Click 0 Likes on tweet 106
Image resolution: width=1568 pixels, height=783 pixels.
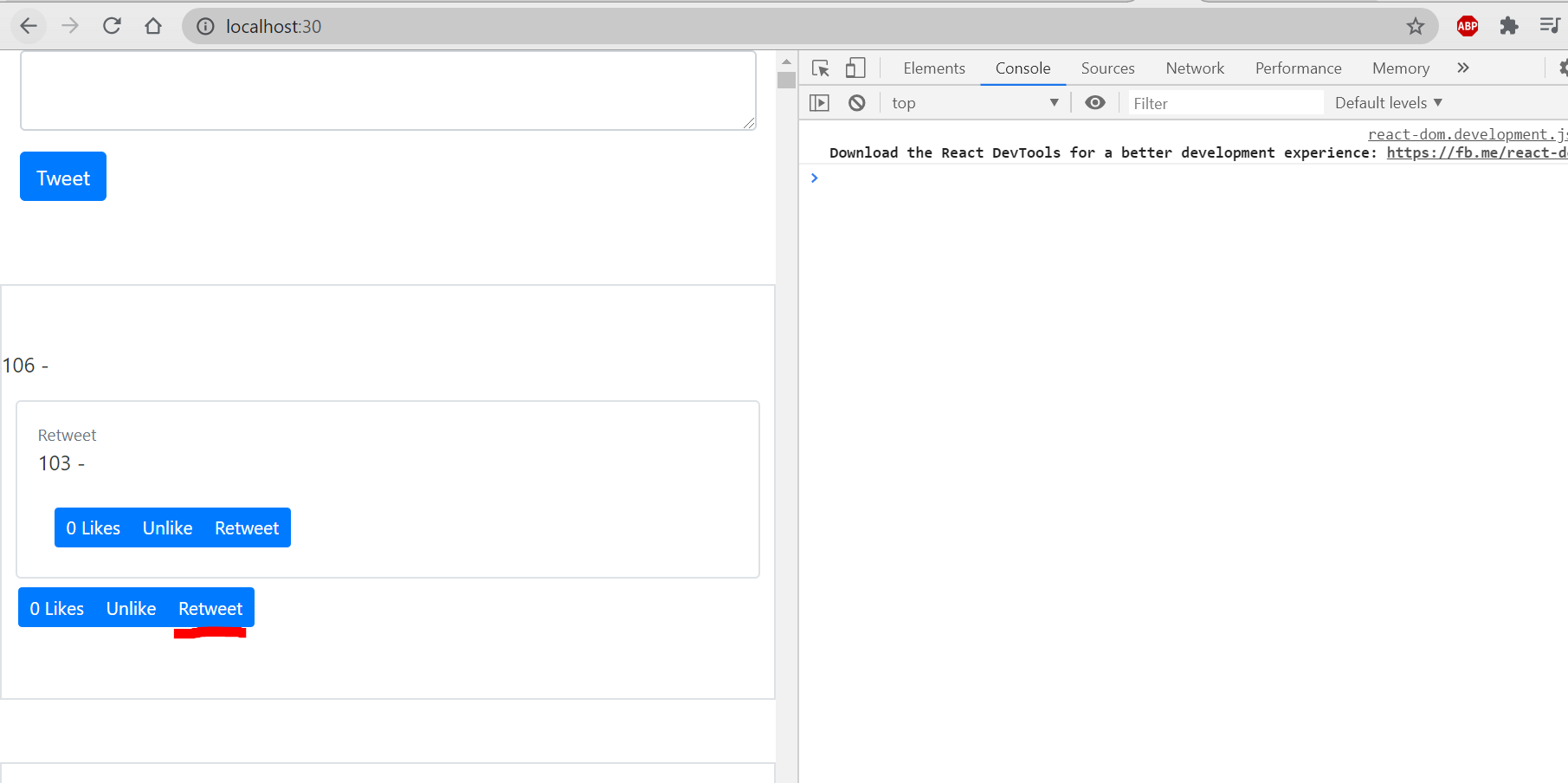[x=56, y=608]
